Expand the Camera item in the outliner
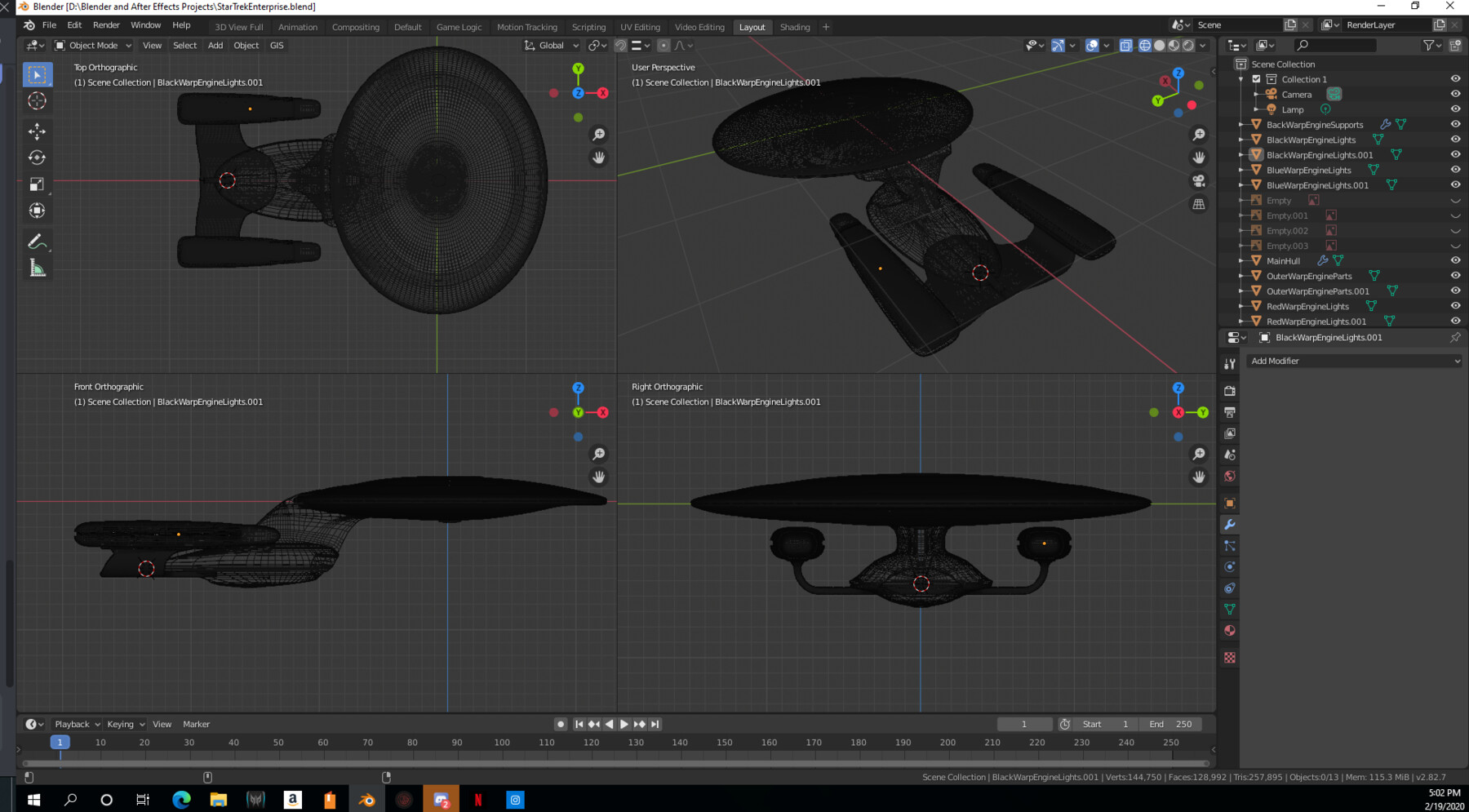 [1257, 94]
